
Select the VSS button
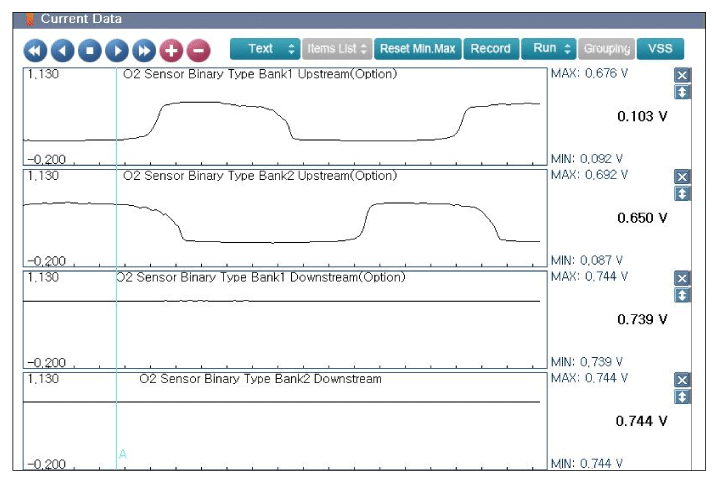660,49
